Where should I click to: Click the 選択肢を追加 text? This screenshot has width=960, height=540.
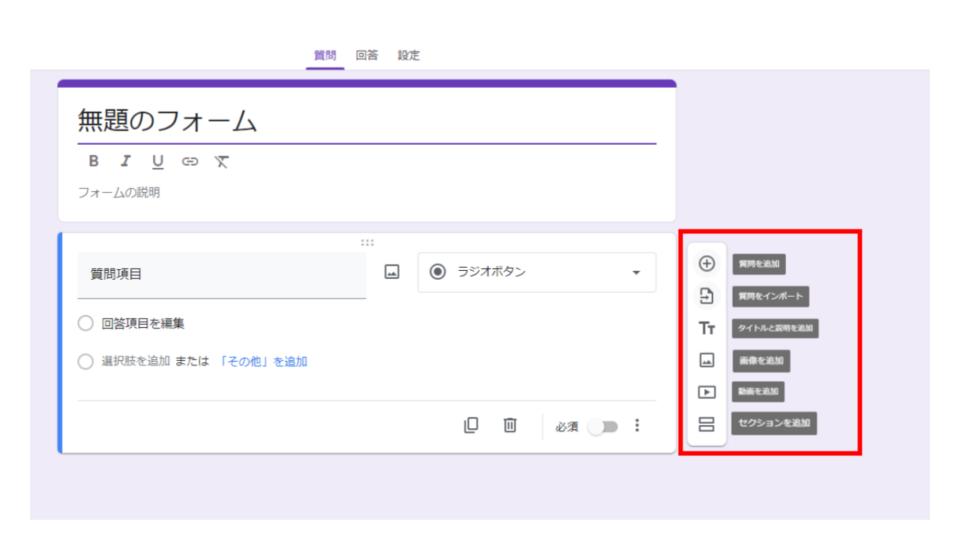coord(136,361)
